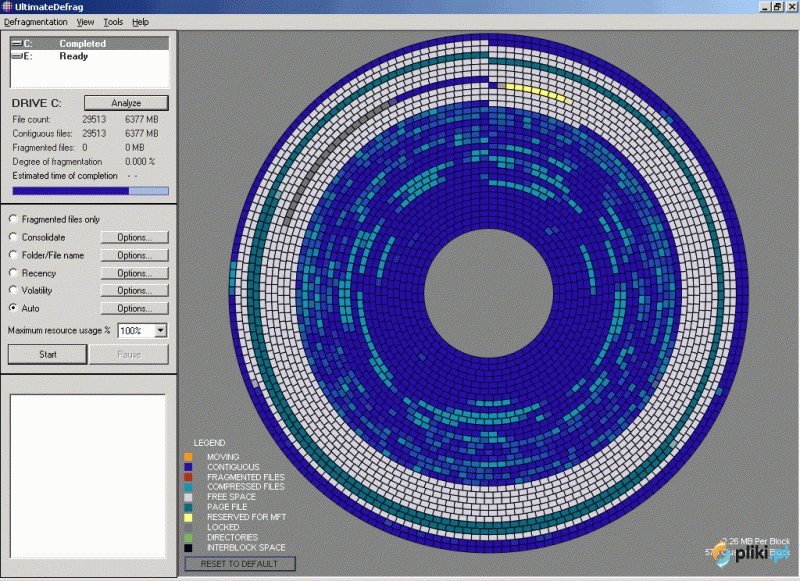The width and height of the screenshot is (800, 581).
Task: Click the FRAGMENTED FILES legend label
Action: (x=246, y=477)
